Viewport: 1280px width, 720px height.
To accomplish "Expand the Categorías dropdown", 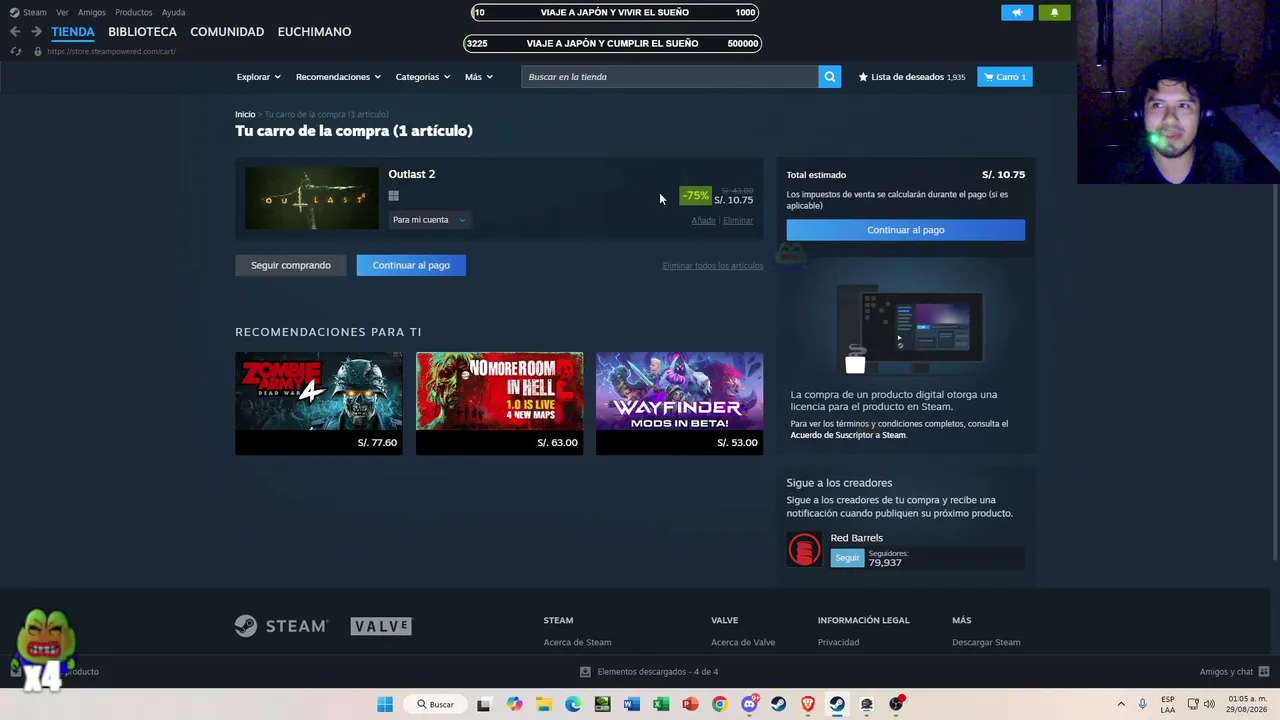I will [x=423, y=77].
